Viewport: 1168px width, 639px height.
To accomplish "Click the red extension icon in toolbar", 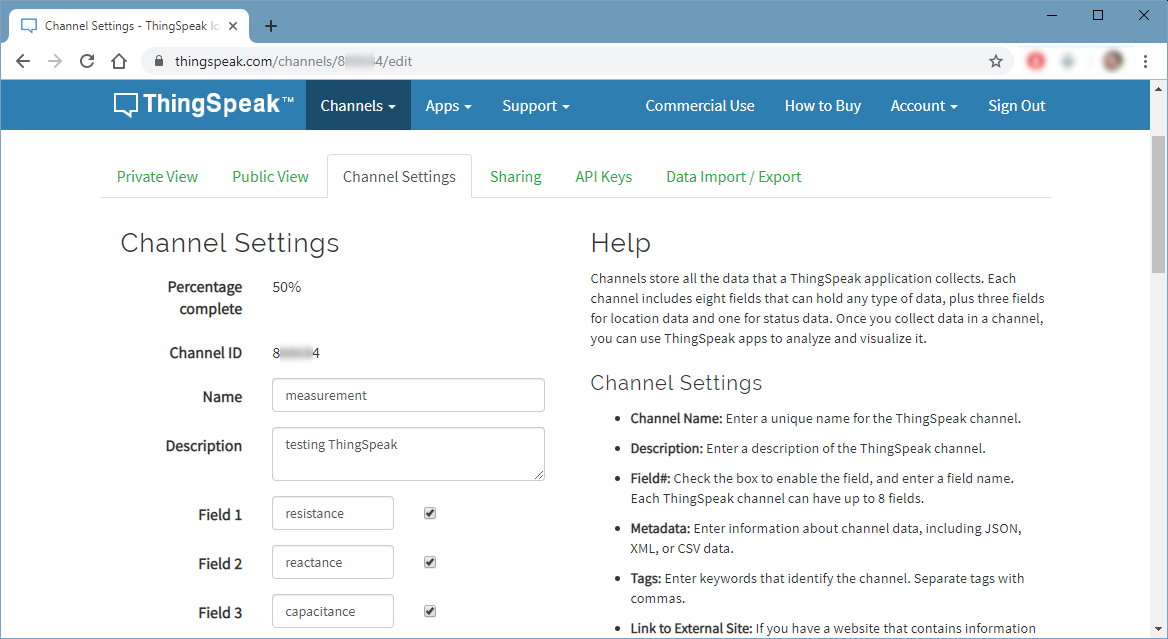I will click(1036, 61).
